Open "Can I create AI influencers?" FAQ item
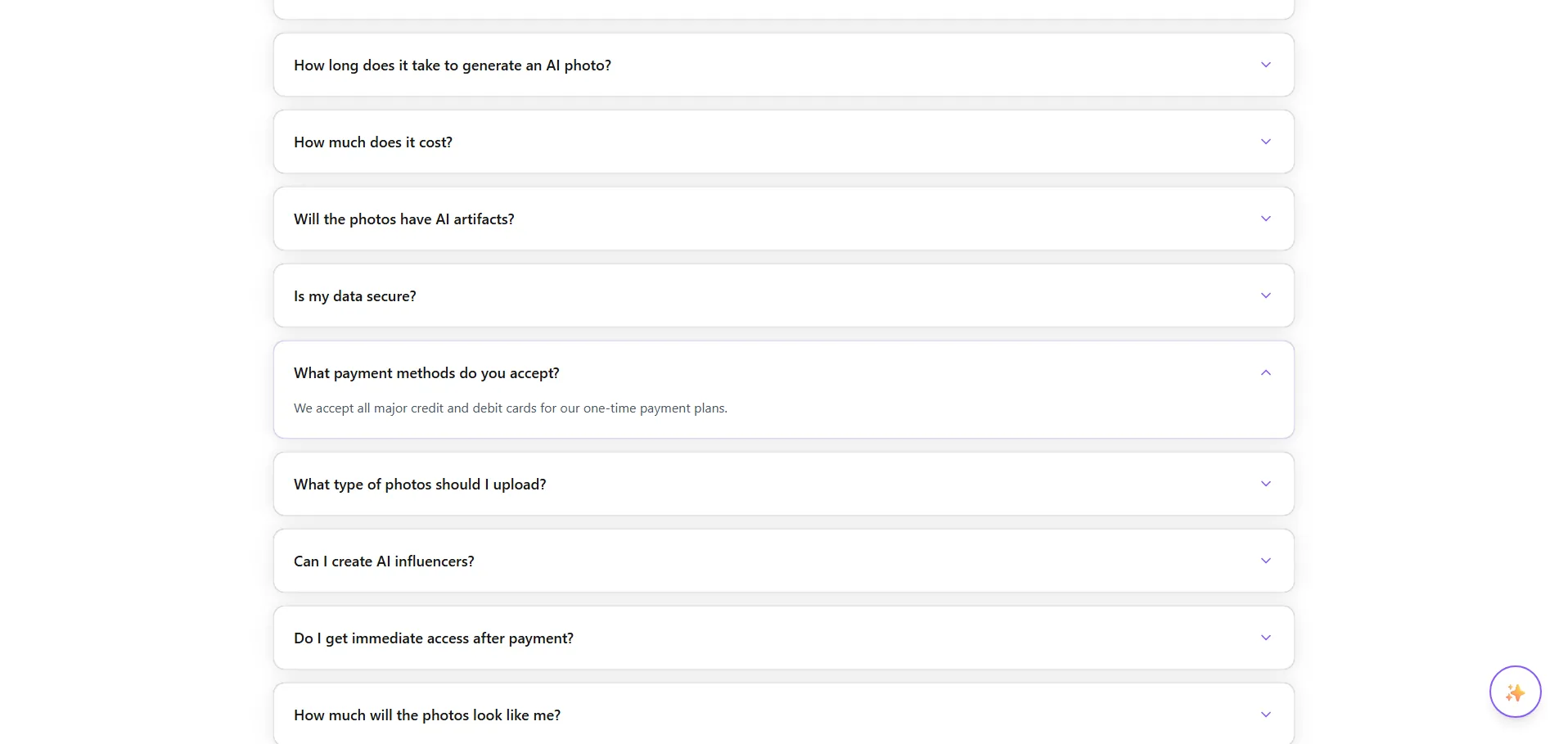This screenshot has width=1568, height=744. [x=384, y=561]
